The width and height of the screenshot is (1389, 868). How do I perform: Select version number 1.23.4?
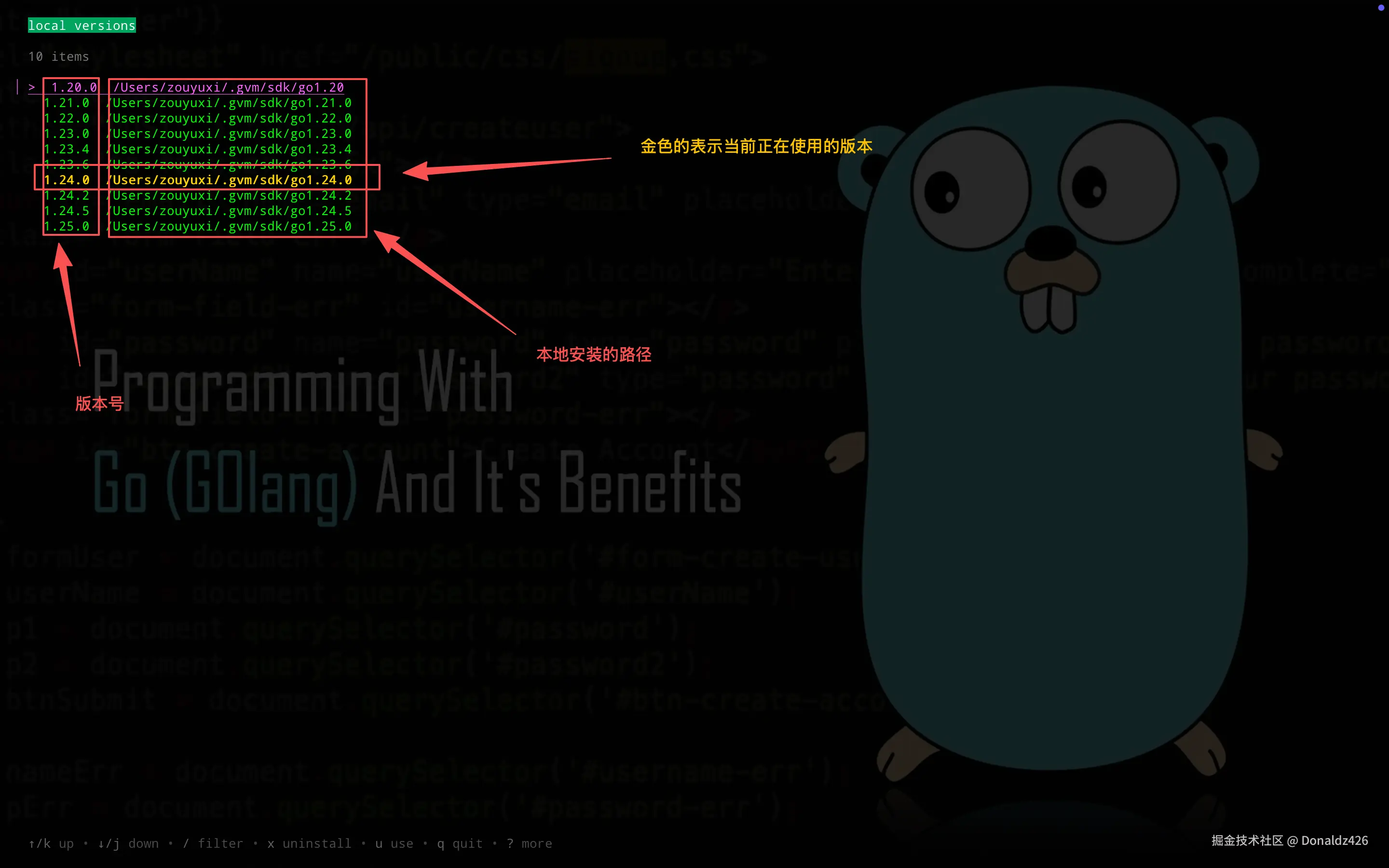point(67,149)
